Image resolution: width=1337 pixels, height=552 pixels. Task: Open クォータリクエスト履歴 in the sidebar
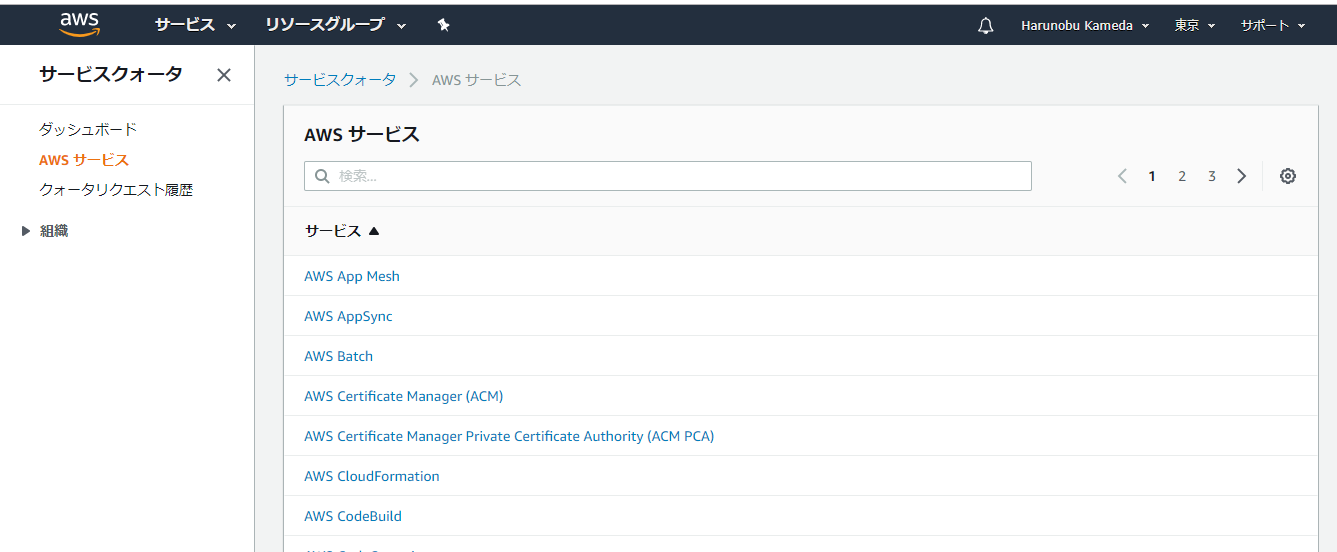[x=116, y=189]
